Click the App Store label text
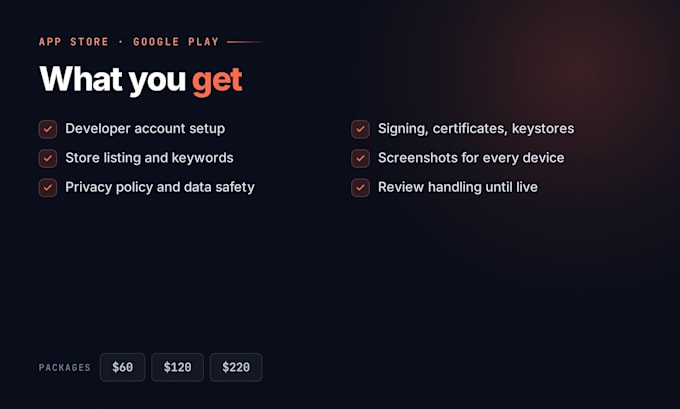 click(74, 42)
